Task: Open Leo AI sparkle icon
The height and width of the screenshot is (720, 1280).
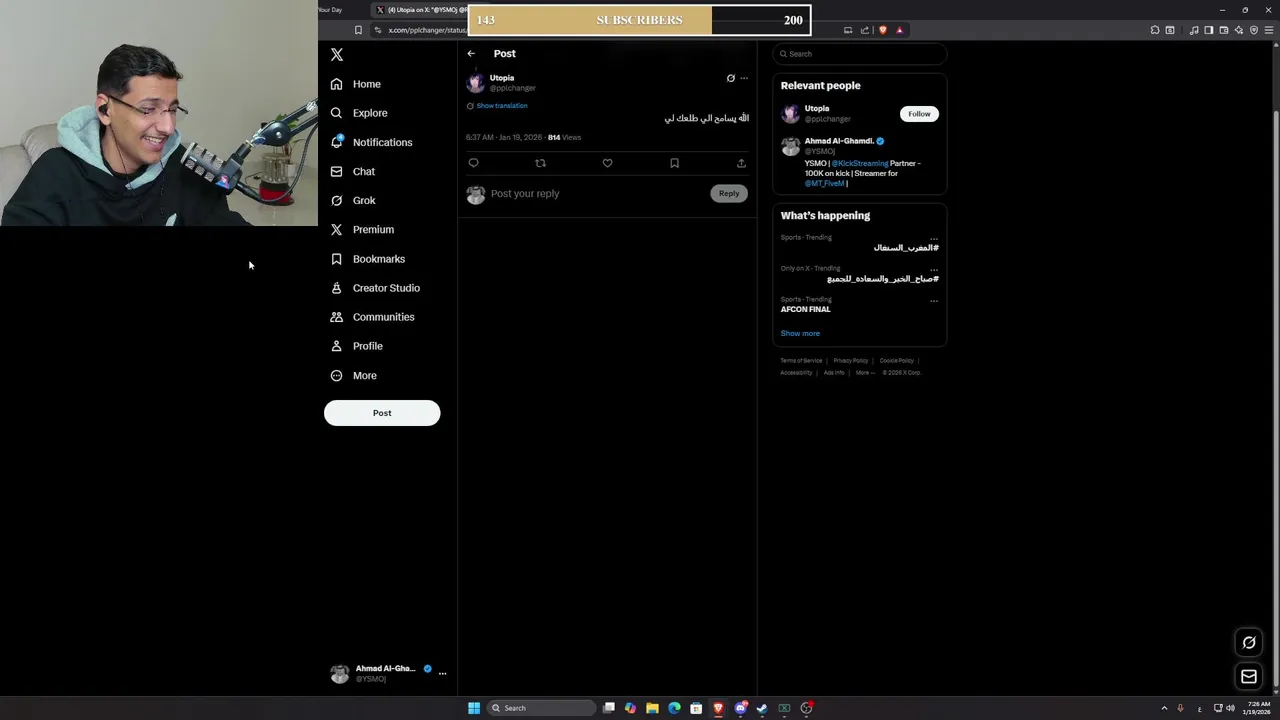Action: 1239,30
